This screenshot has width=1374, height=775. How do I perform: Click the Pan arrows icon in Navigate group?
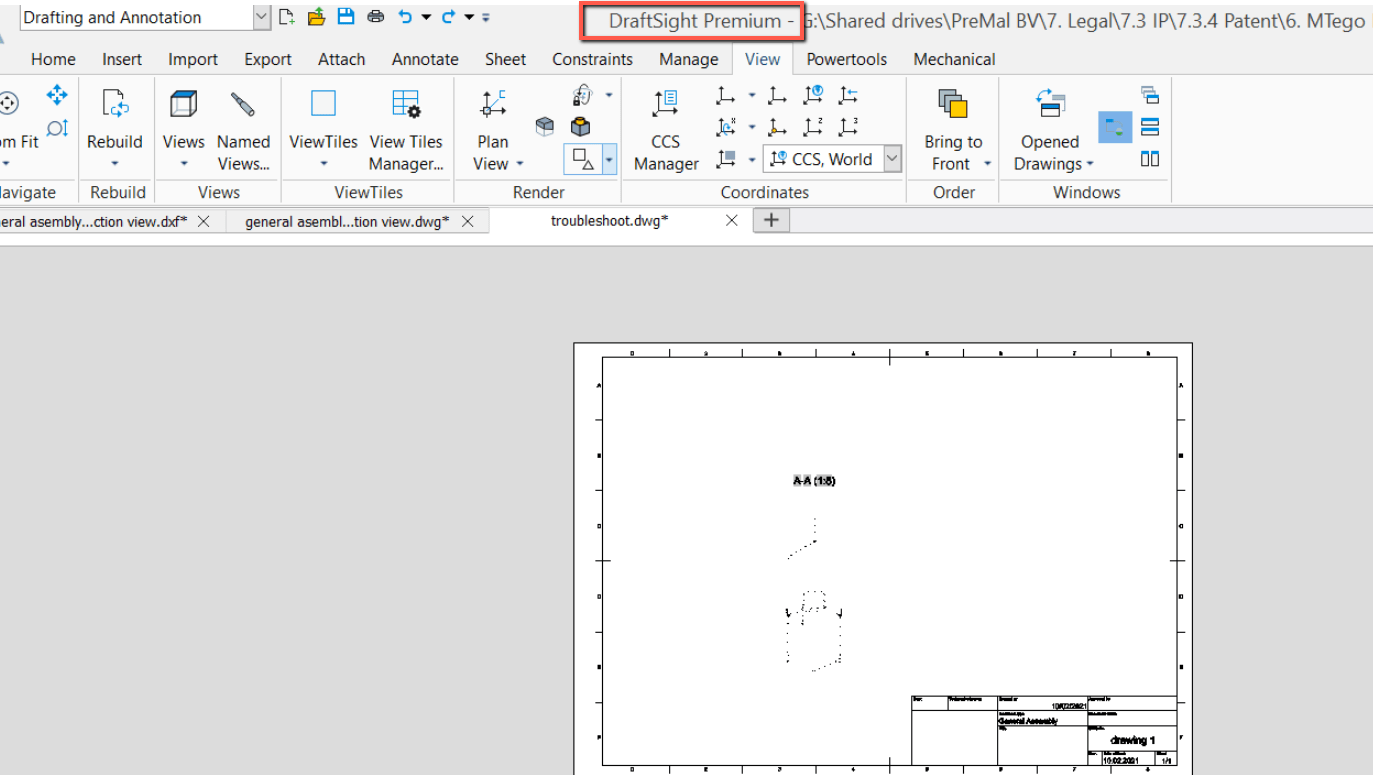(x=57, y=96)
